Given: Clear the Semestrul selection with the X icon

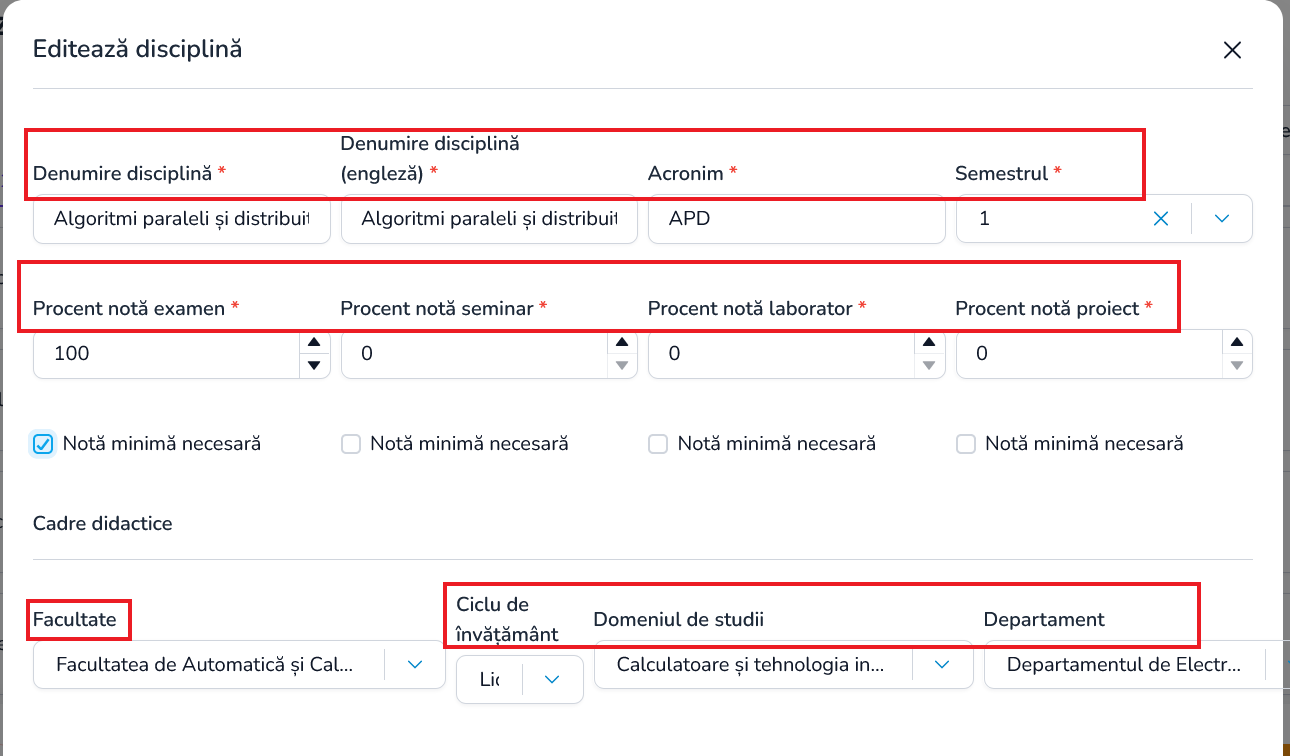Looking at the screenshot, I should coord(1161,218).
